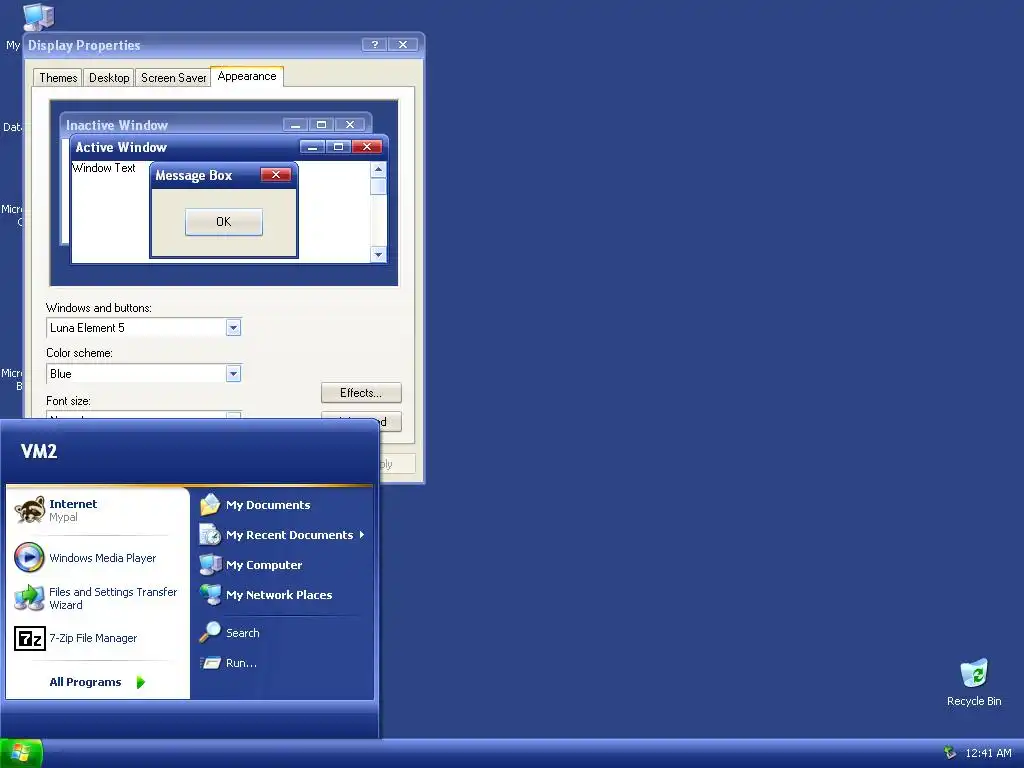Click the My Computer desktop icon at top
This screenshot has height=768, width=1024.
point(38,17)
